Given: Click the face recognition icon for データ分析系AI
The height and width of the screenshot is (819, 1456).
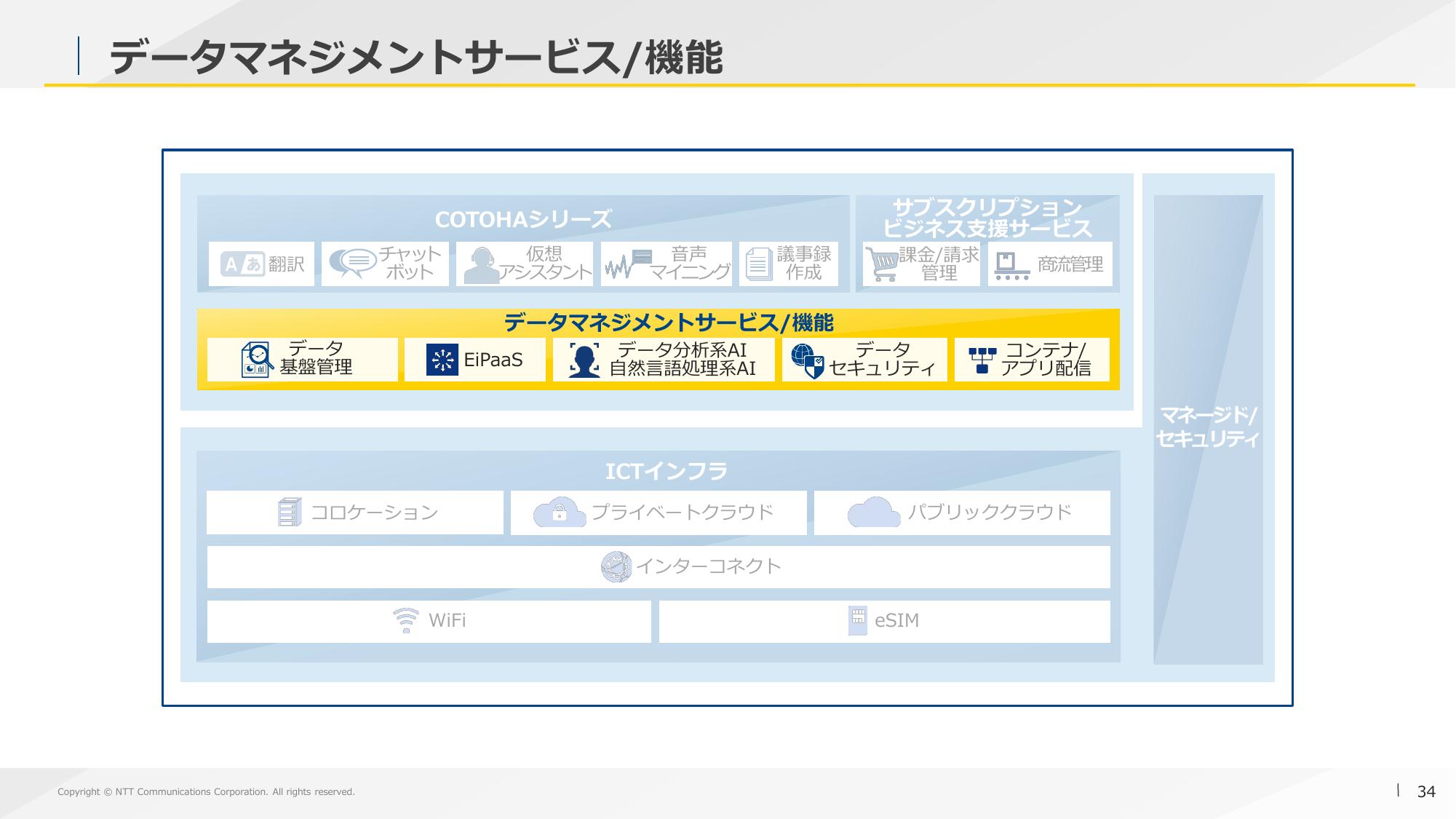Looking at the screenshot, I should [x=584, y=360].
